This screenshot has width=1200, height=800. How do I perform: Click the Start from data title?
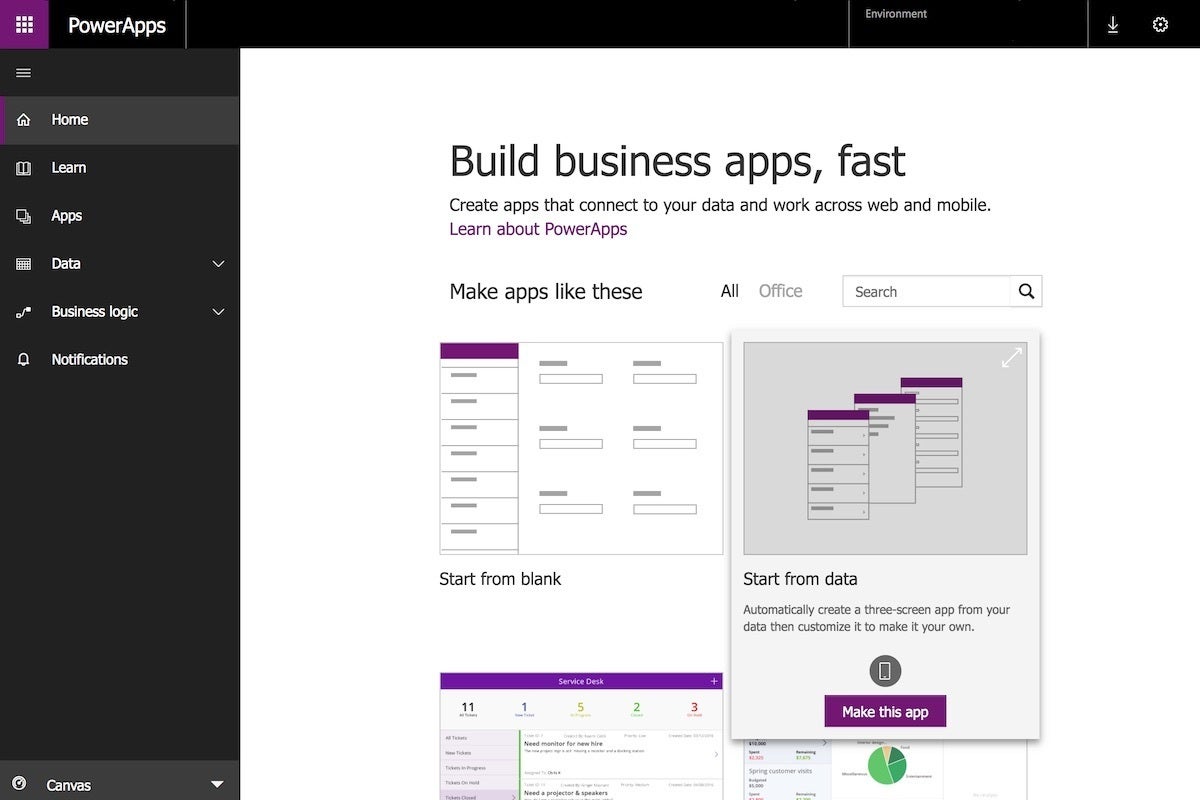pyautogui.click(x=800, y=579)
